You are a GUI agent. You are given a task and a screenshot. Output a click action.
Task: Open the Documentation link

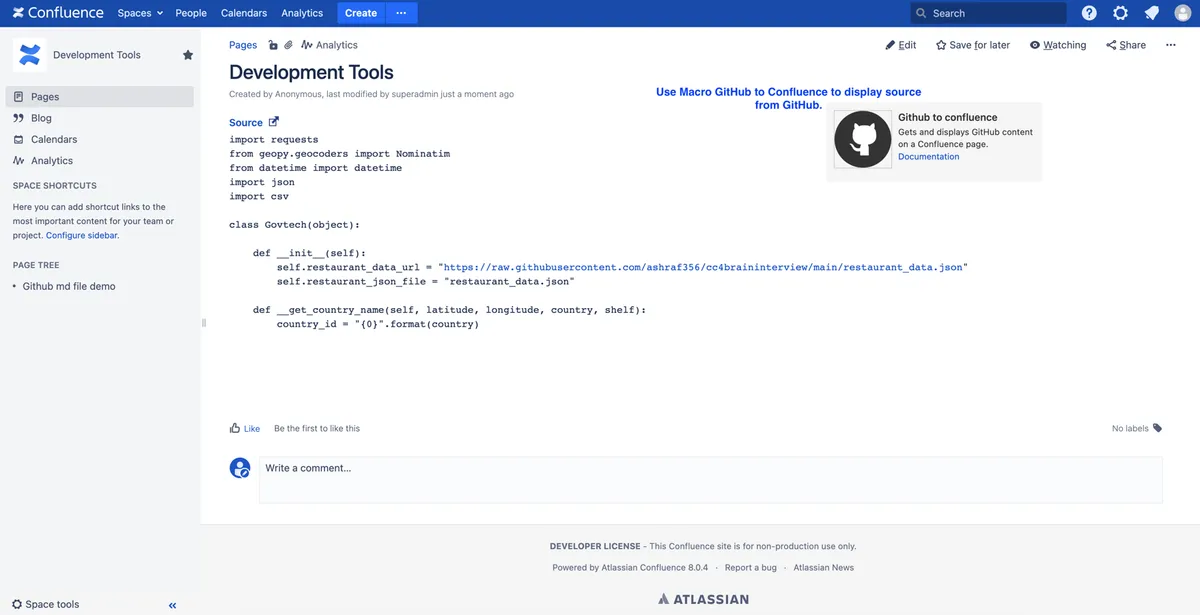(928, 157)
